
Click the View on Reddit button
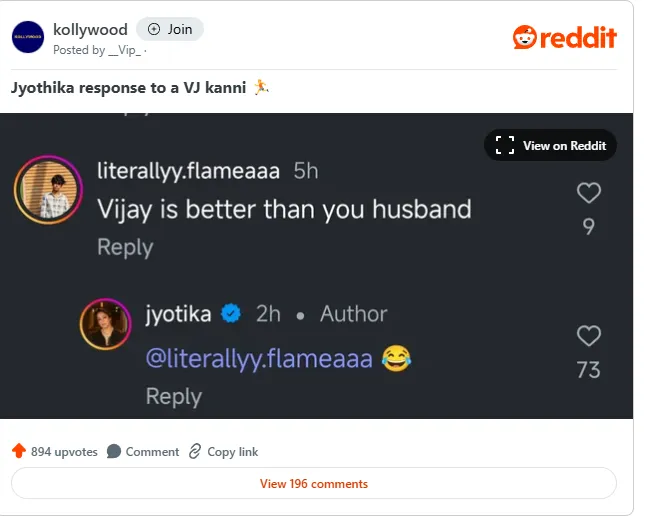pos(551,146)
